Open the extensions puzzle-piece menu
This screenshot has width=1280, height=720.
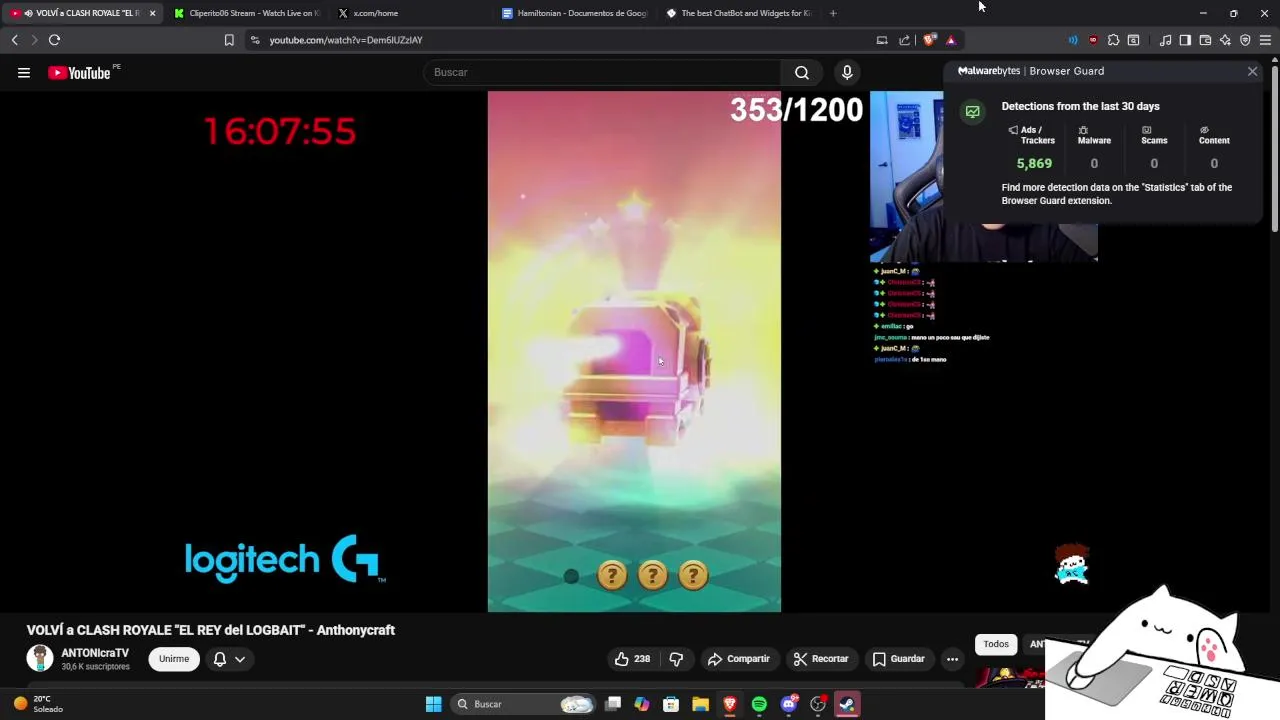point(1113,40)
